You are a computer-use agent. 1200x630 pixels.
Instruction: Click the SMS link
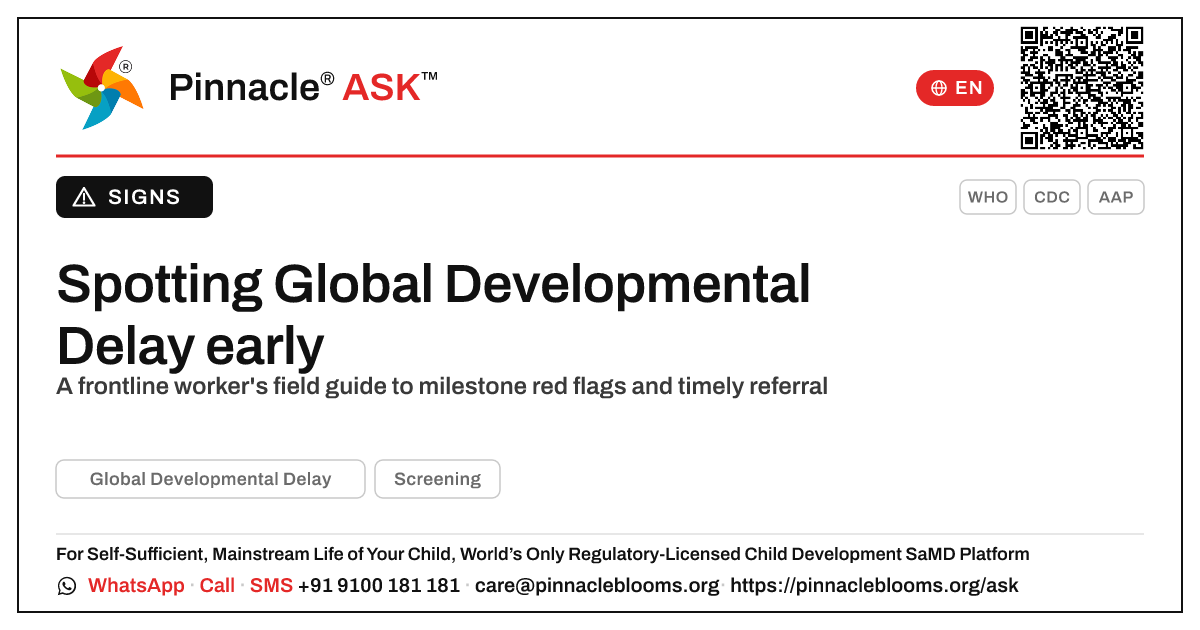(x=271, y=586)
